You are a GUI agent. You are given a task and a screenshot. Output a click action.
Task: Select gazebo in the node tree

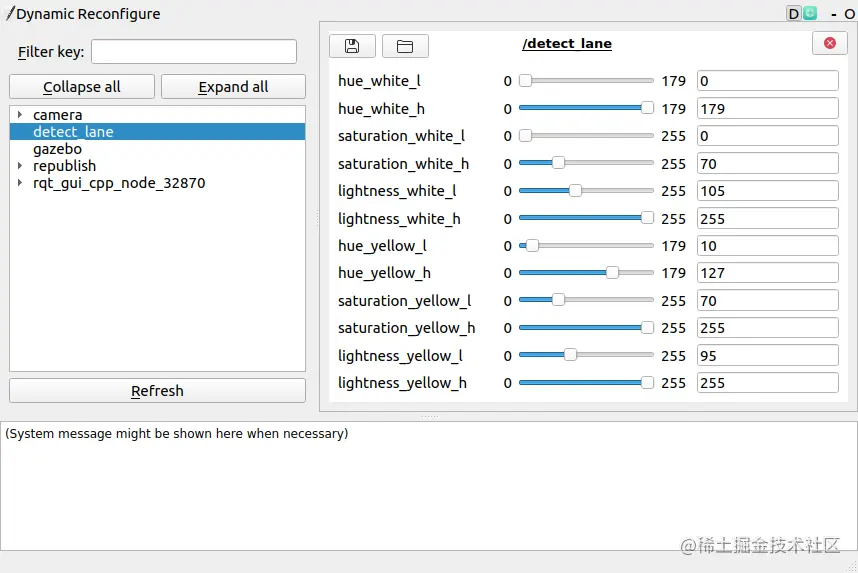57,149
